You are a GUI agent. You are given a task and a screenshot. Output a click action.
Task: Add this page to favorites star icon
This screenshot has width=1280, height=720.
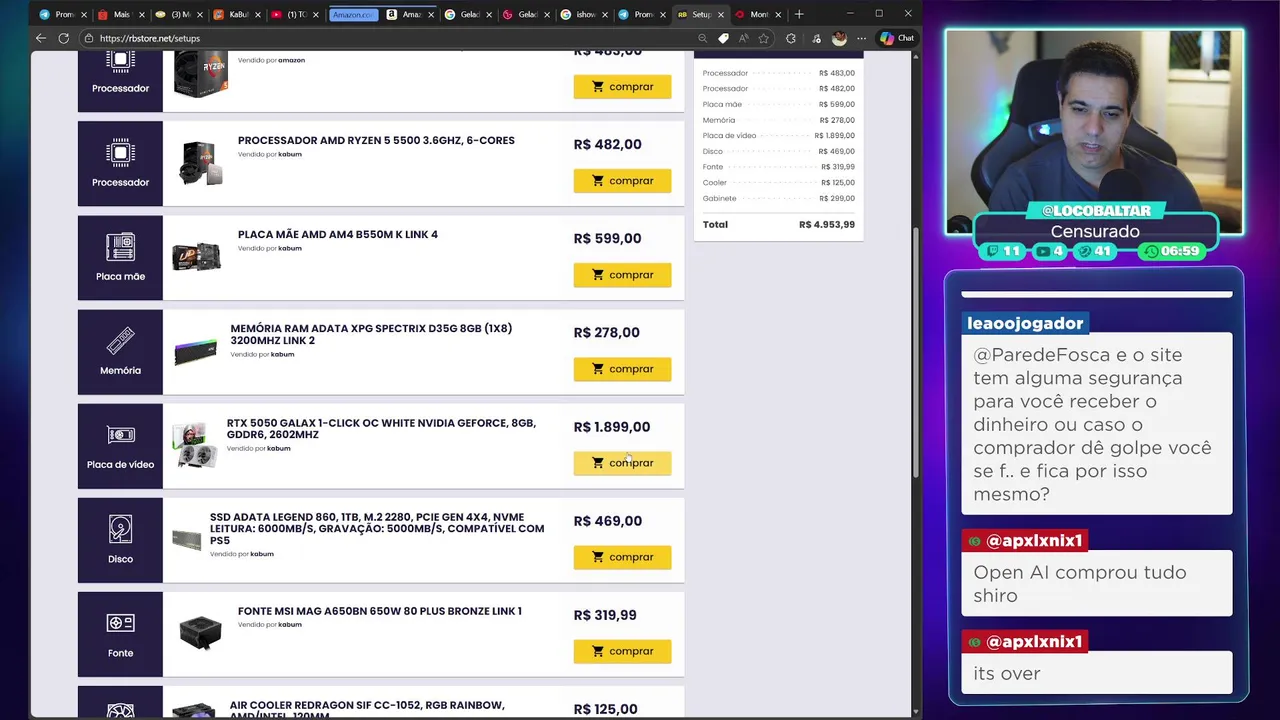764,38
